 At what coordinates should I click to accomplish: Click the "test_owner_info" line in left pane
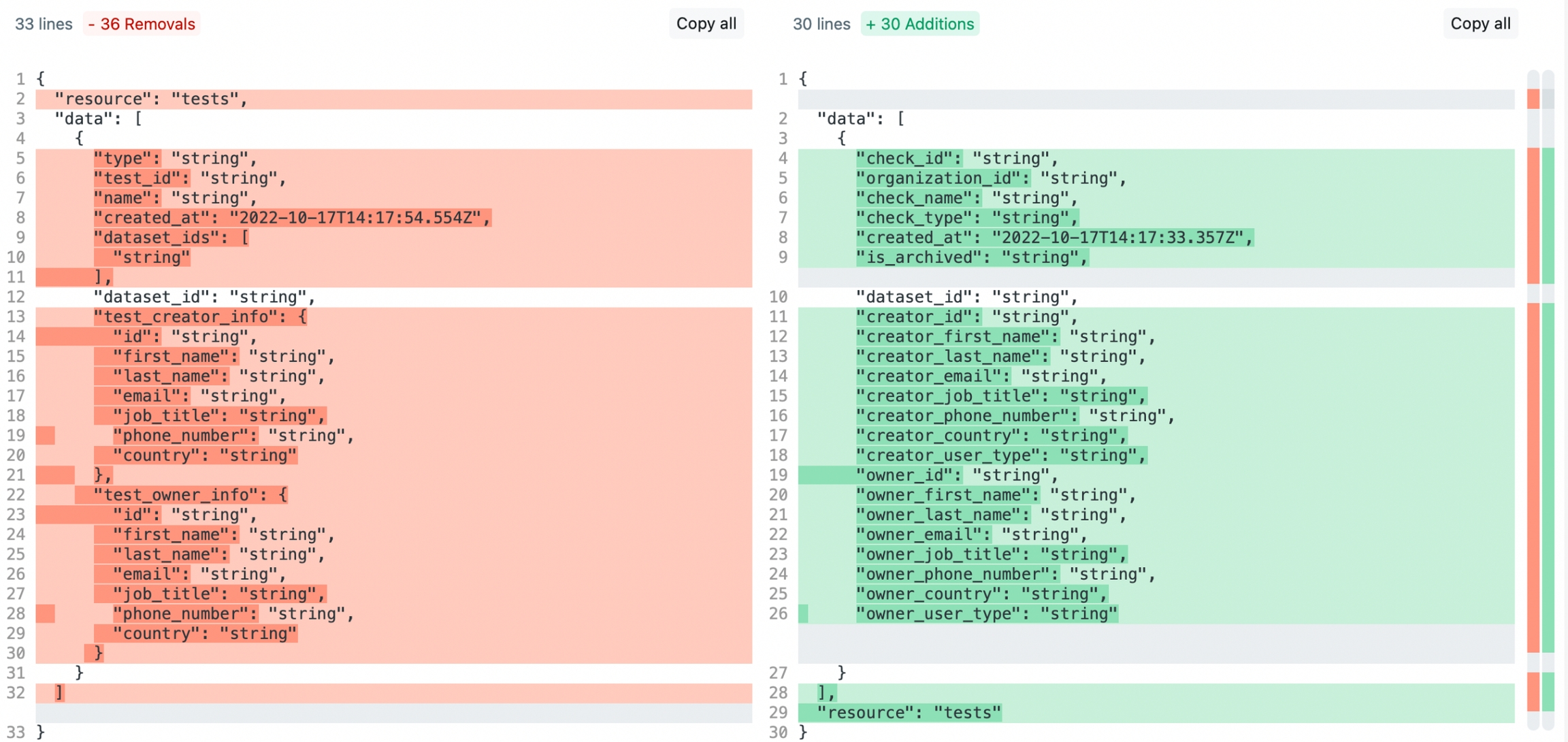coord(190,495)
